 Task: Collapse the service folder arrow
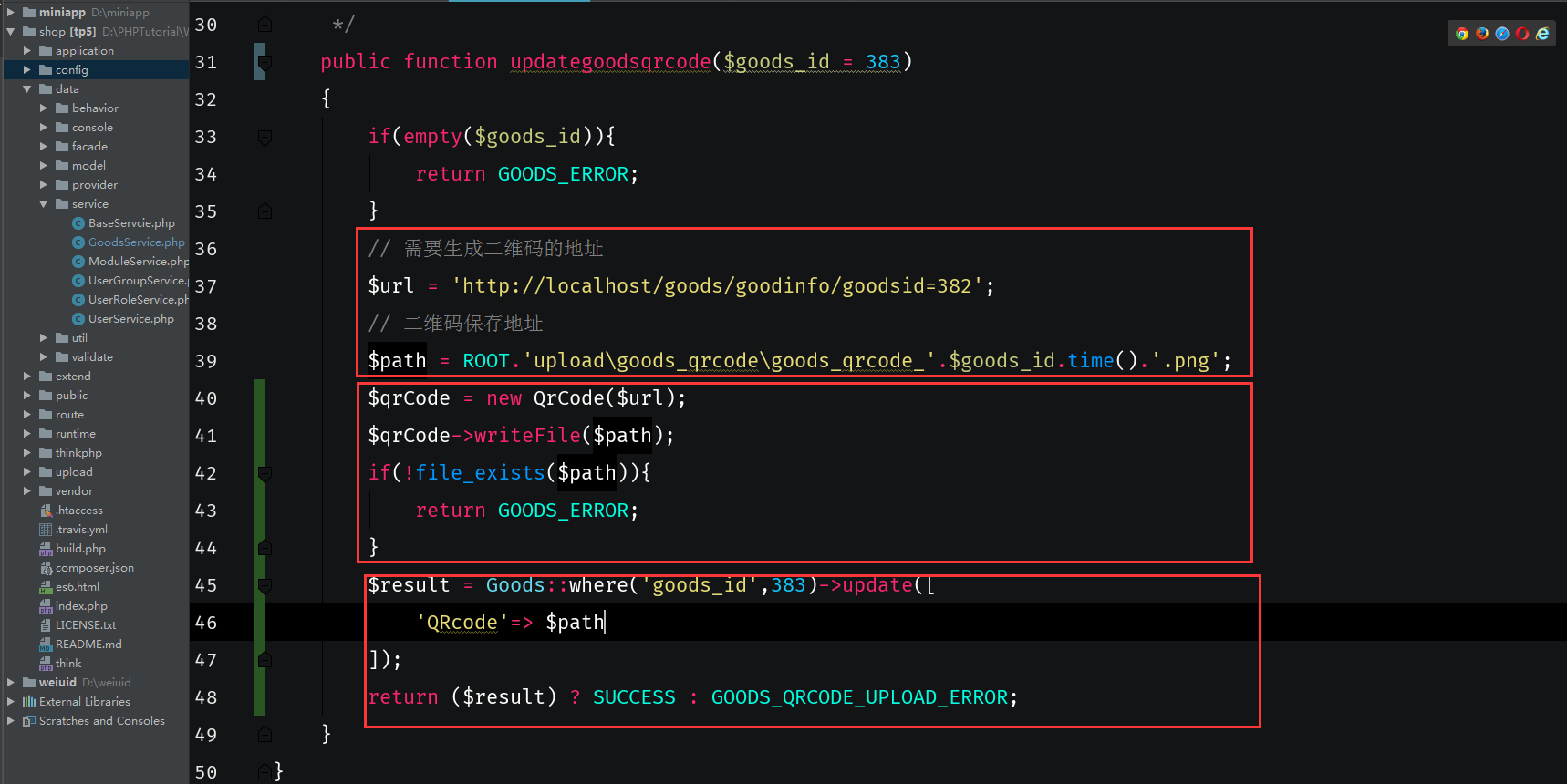tap(44, 204)
